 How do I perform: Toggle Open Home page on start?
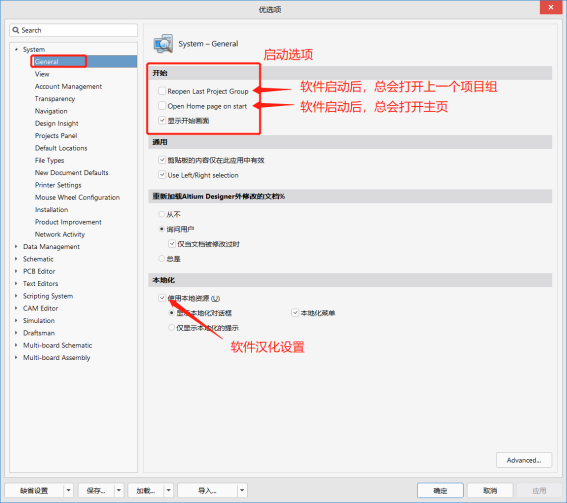[162, 106]
